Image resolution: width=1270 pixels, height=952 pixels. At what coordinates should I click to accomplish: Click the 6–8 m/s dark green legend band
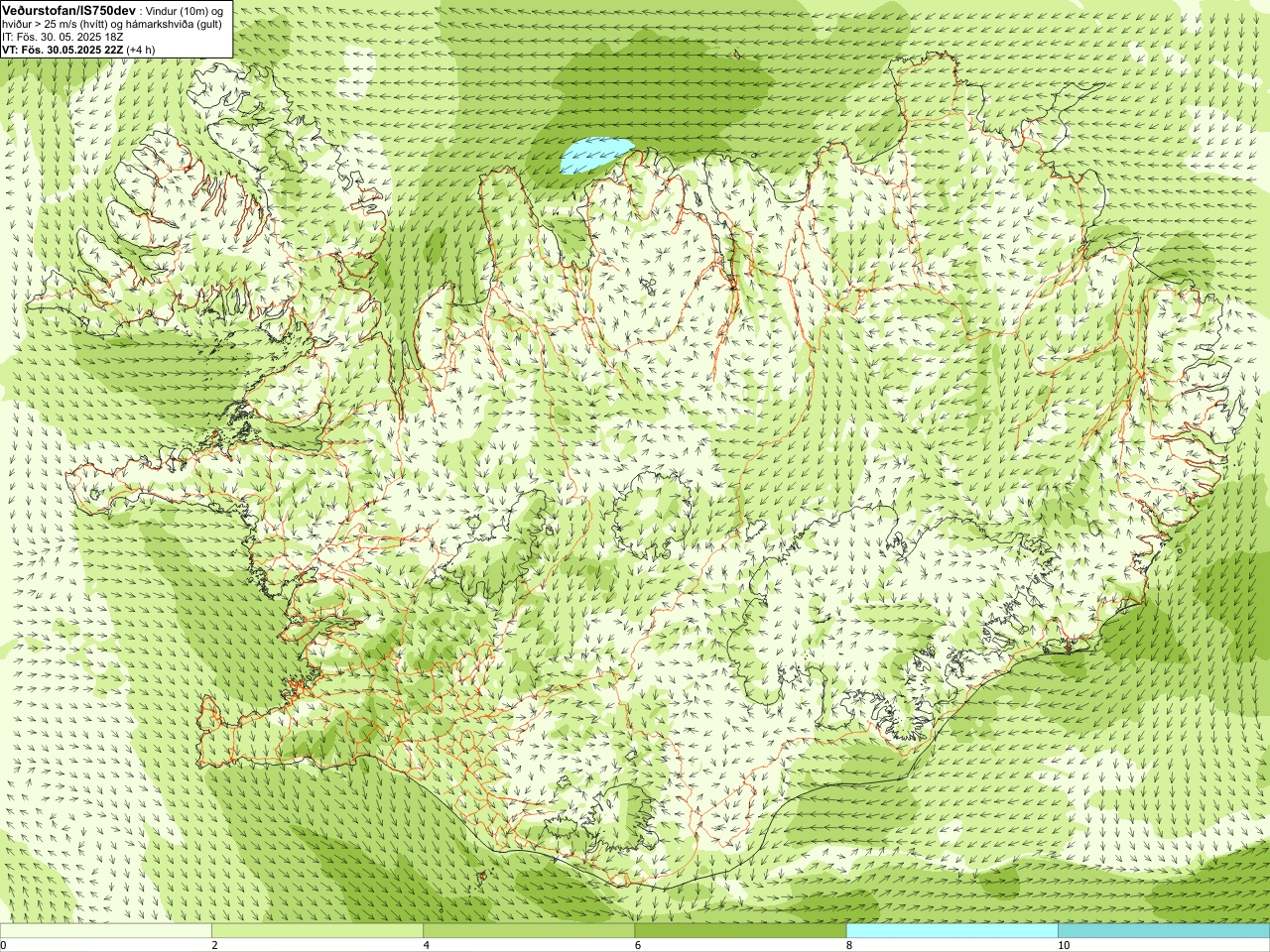point(740,931)
